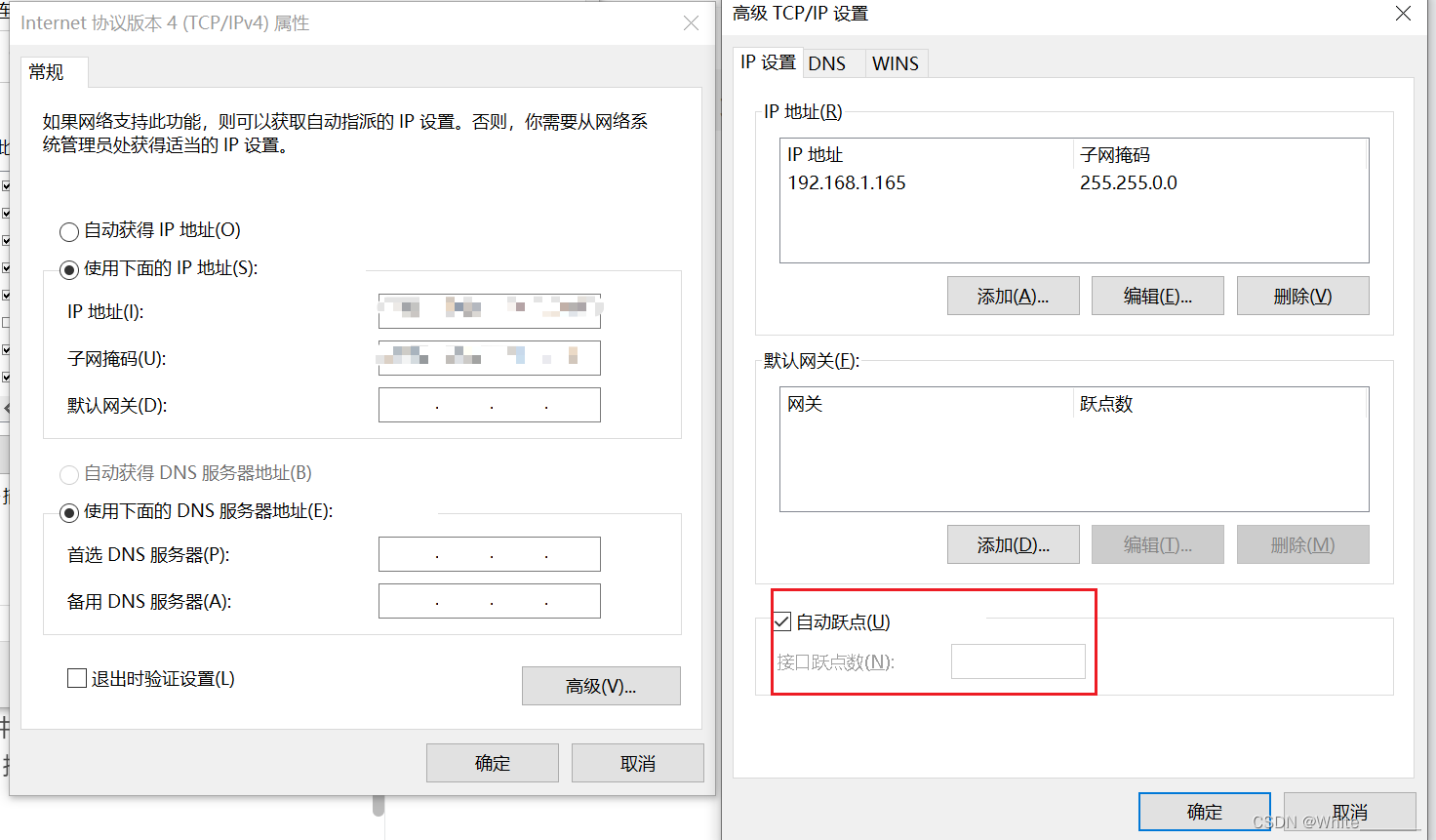The image size is (1436, 840).
Task: Select 使用下面的 IP 地址 option
Action: (68, 268)
